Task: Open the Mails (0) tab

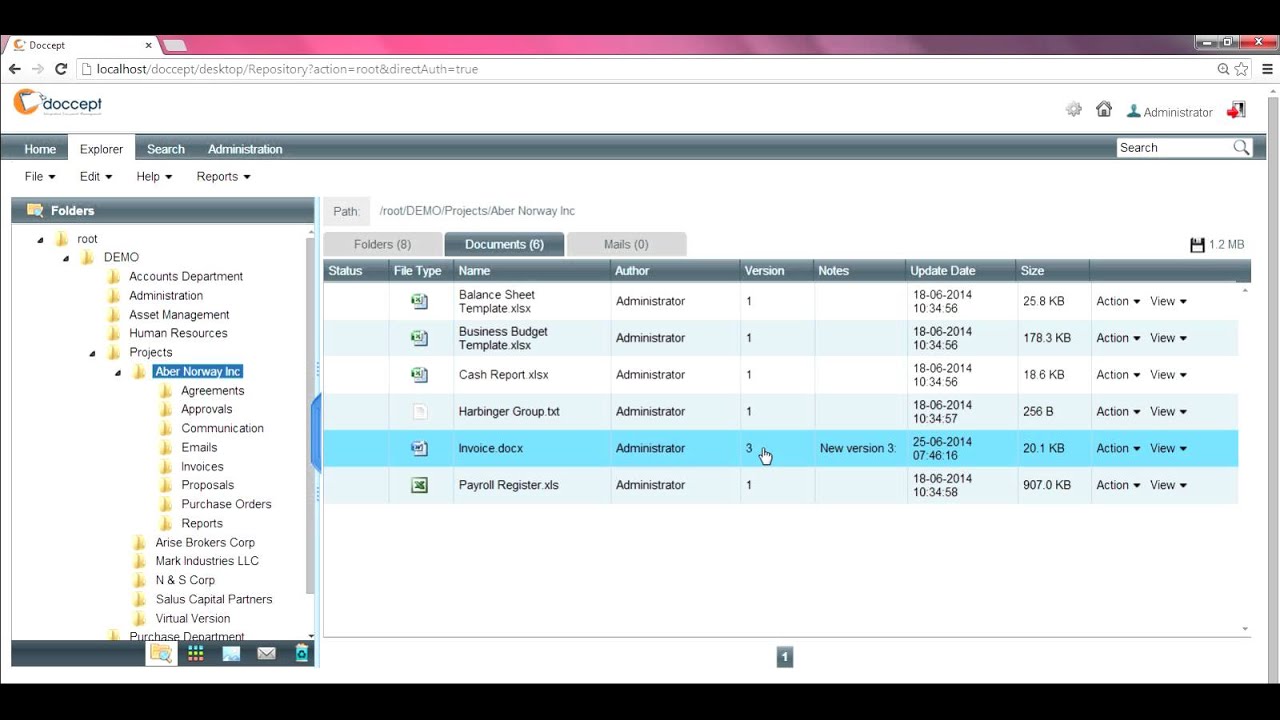Action: (626, 244)
